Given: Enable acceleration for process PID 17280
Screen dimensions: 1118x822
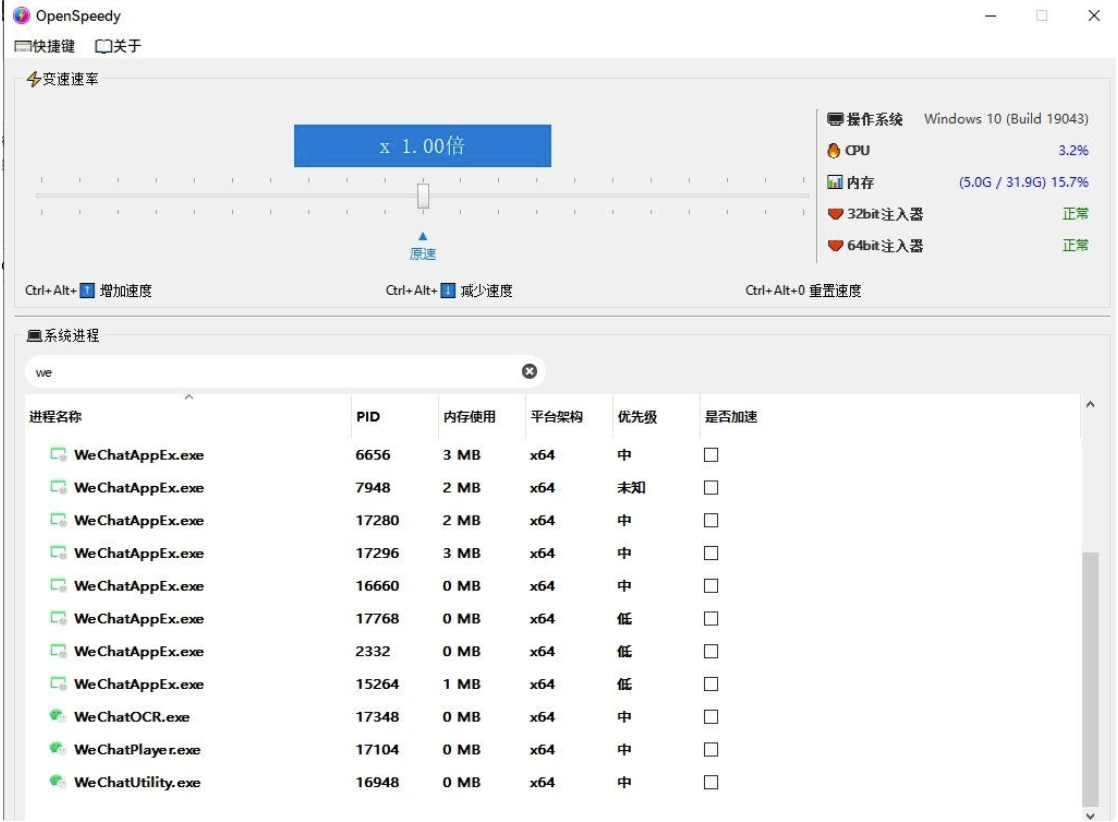Looking at the screenshot, I should (x=711, y=520).
